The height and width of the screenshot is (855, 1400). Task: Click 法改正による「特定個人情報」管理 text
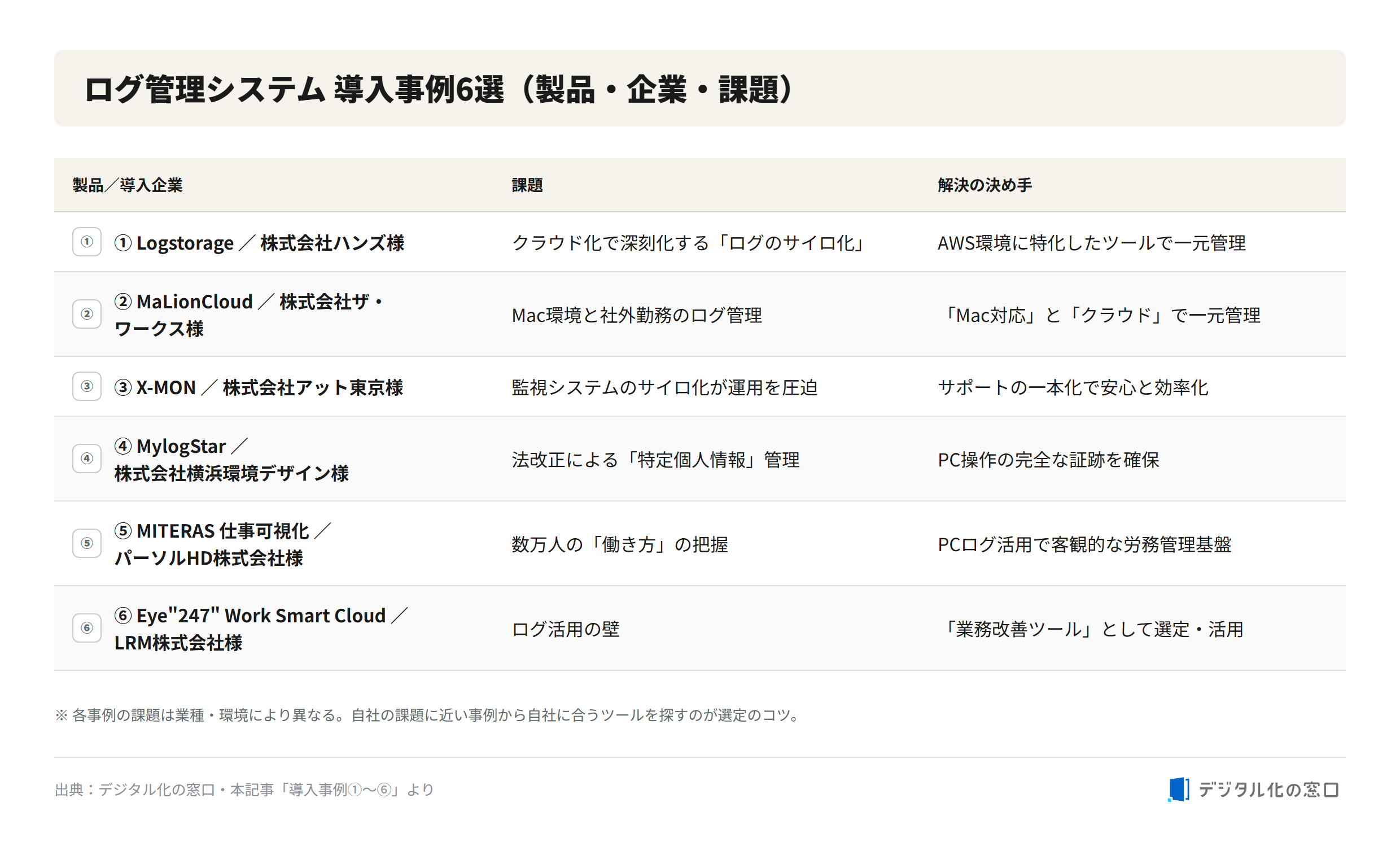(x=655, y=460)
